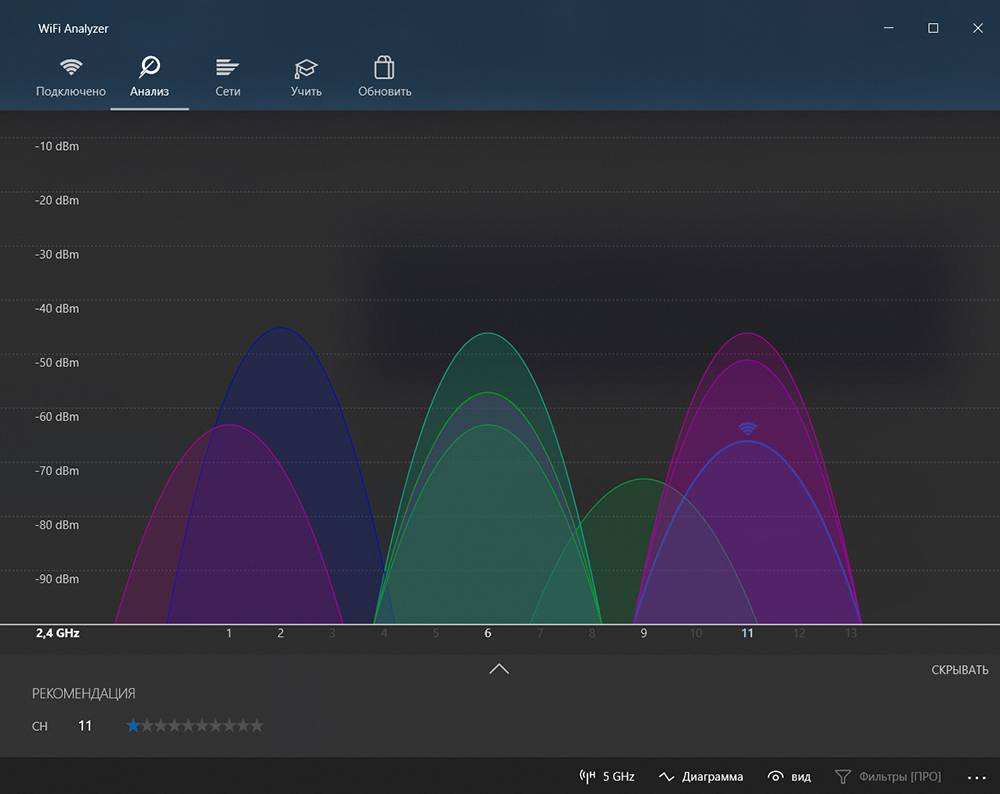Viewport: 1000px width, 794px height.
Task: Click channel 2 on the axis
Action: click(281, 633)
